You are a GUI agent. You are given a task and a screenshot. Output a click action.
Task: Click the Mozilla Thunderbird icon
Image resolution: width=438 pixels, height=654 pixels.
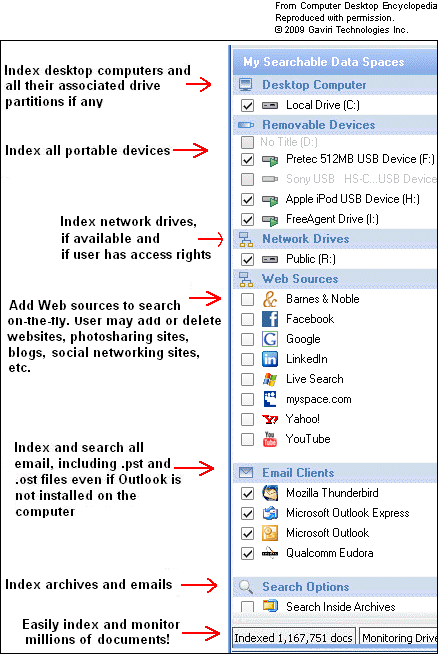(270, 493)
